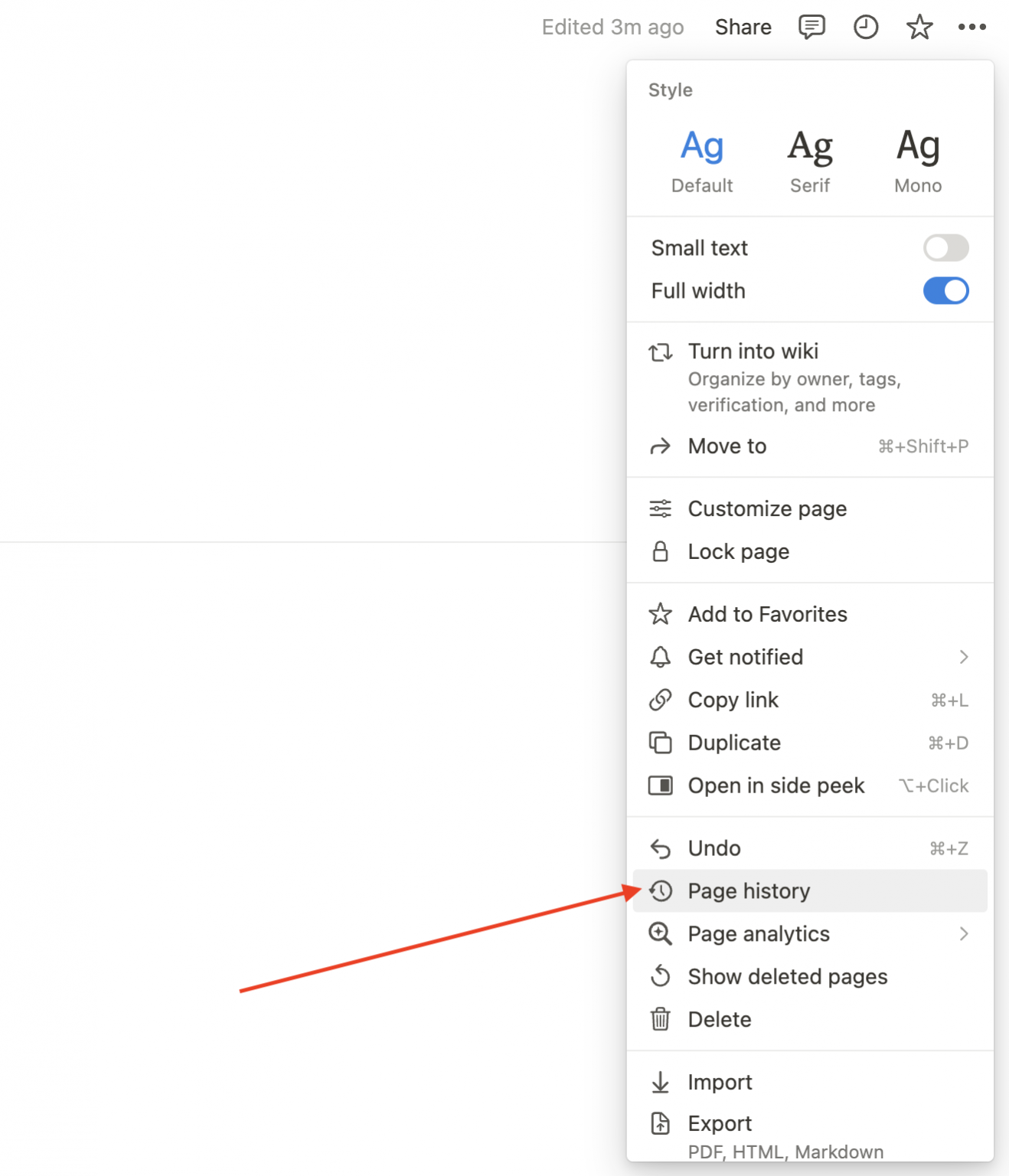Click the Show deleted pages restore icon
1009x1176 pixels.
tap(661, 976)
